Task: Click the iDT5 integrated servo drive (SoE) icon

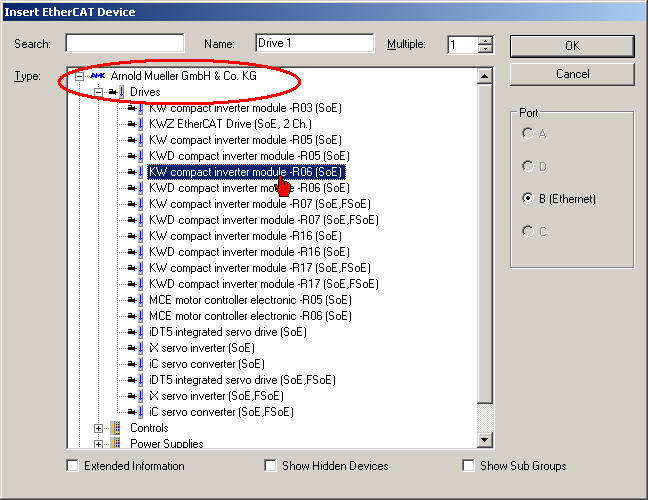Action: tap(135, 332)
